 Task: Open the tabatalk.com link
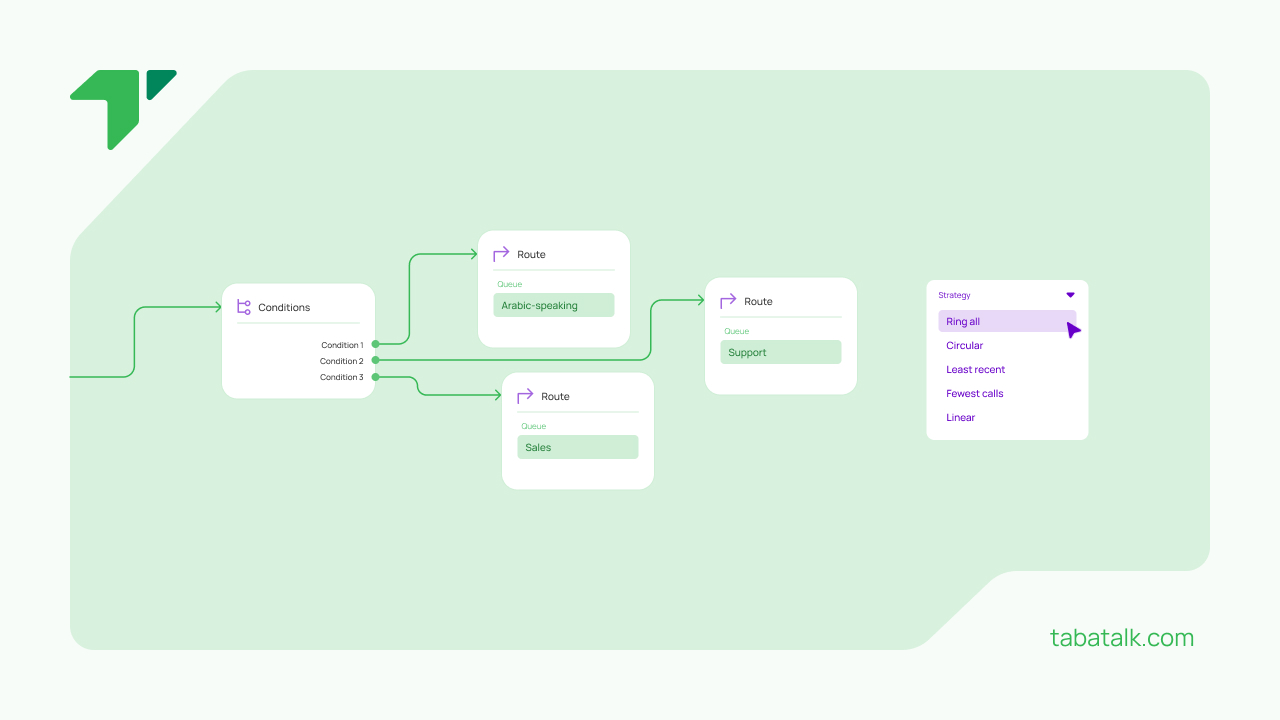(x=1121, y=638)
